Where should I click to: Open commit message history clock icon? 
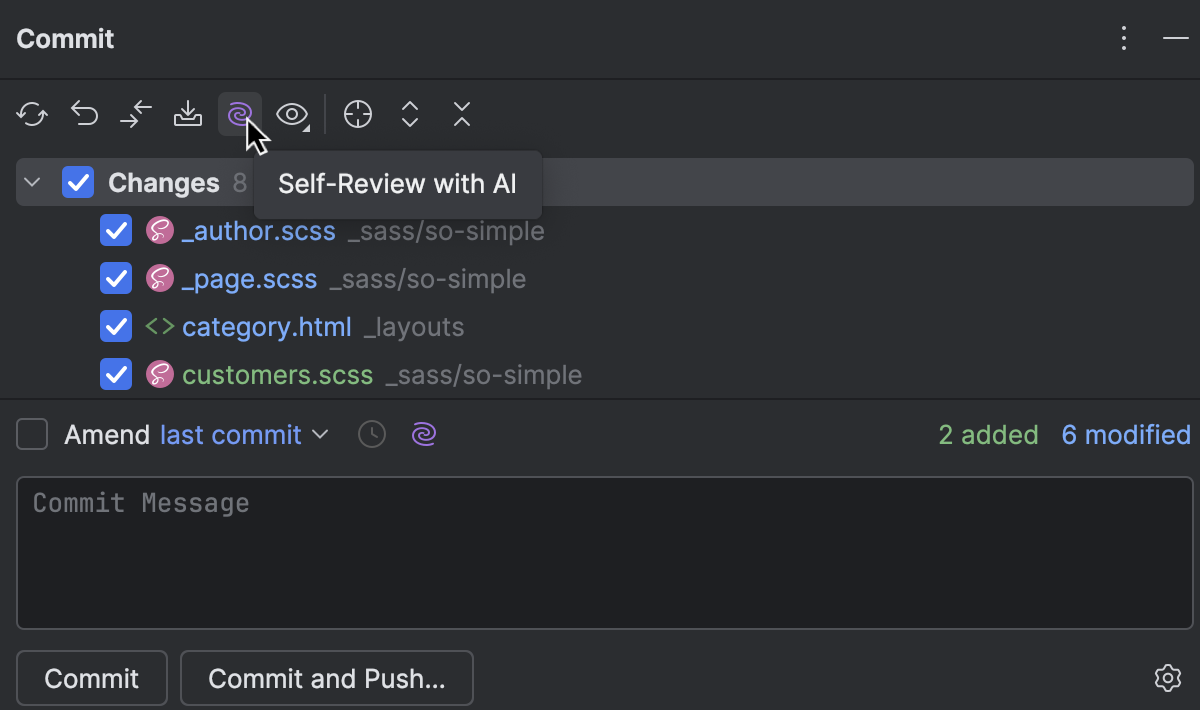(x=372, y=435)
